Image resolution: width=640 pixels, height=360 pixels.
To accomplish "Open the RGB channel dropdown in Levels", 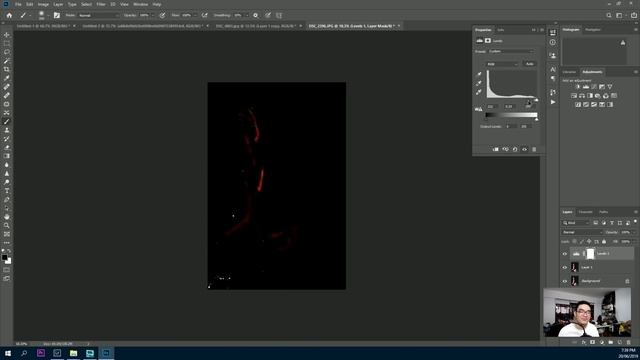I will (x=502, y=64).
